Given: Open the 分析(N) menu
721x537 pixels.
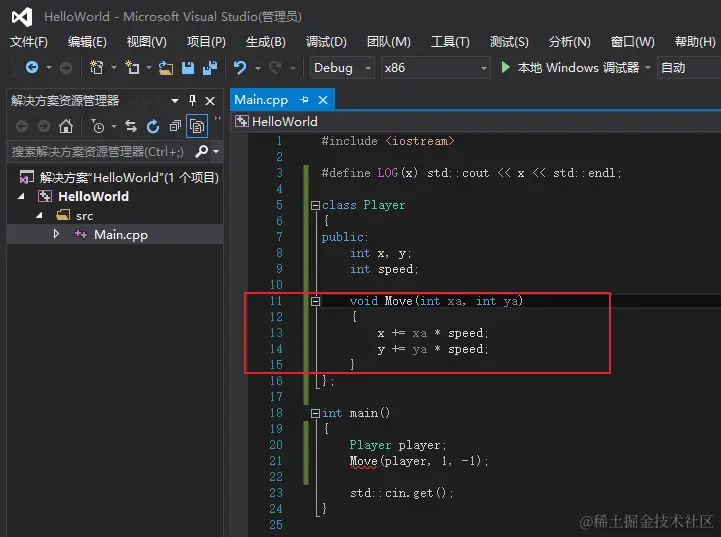Looking at the screenshot, I should point(569,42).
